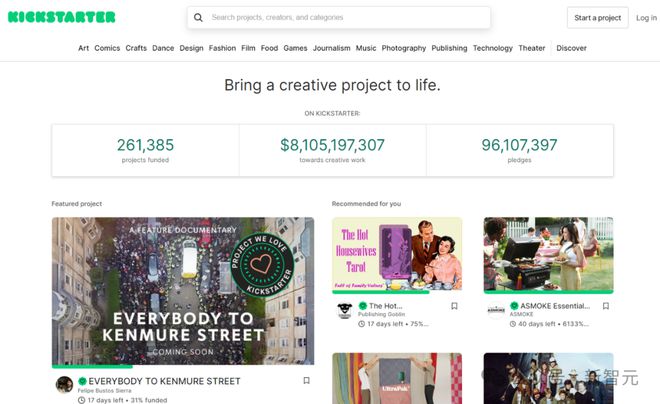Click the Project We Love badge
Image resolution: width=660 pixels, height=404 pixels.
[261, 265]
